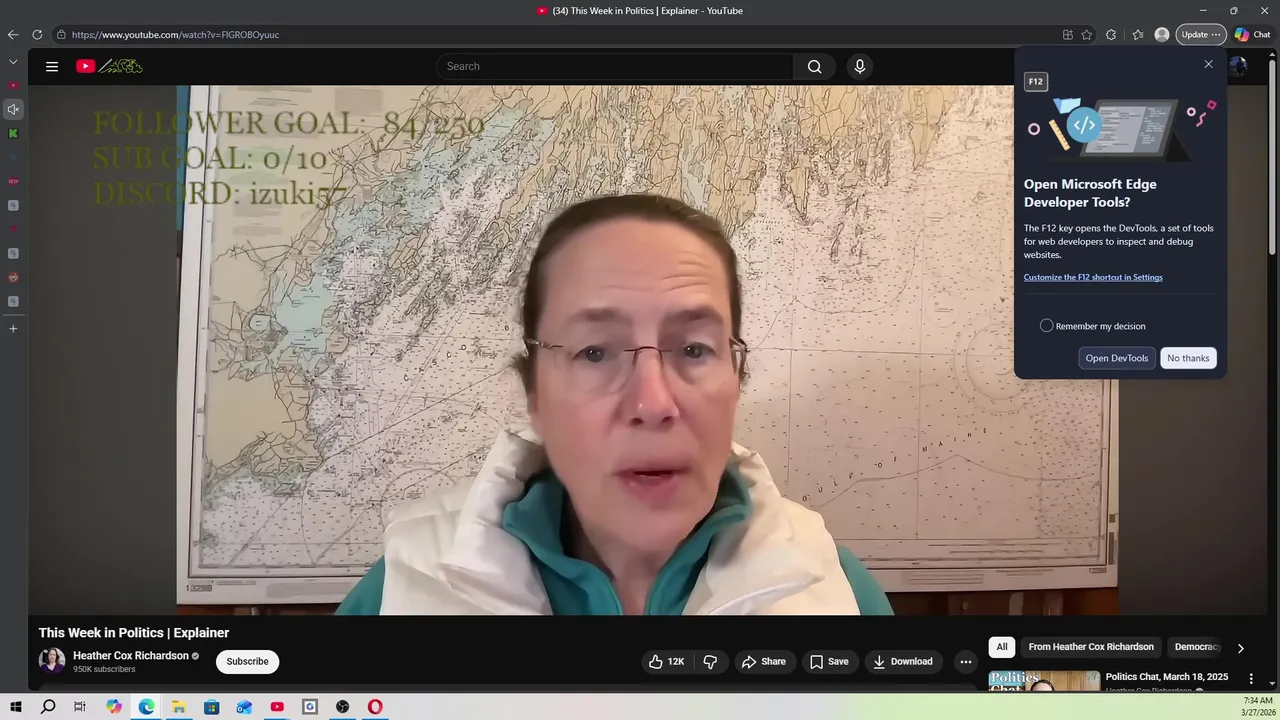Click the video title This Week in Politics

[x=134, y=633]
